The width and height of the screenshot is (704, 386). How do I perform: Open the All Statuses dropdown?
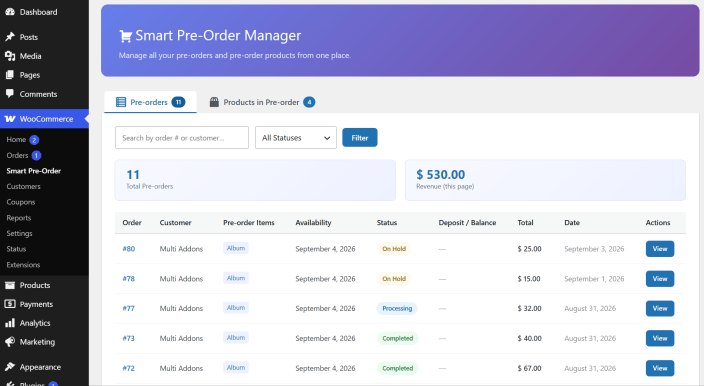tap(296, 138)
